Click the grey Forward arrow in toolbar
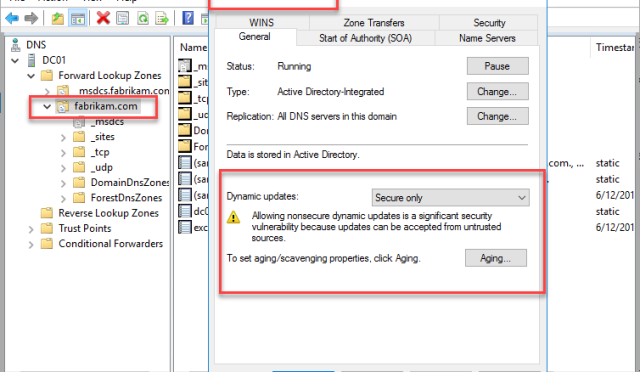This screenshot has width=640, height=372. click(x=31, y=18)
